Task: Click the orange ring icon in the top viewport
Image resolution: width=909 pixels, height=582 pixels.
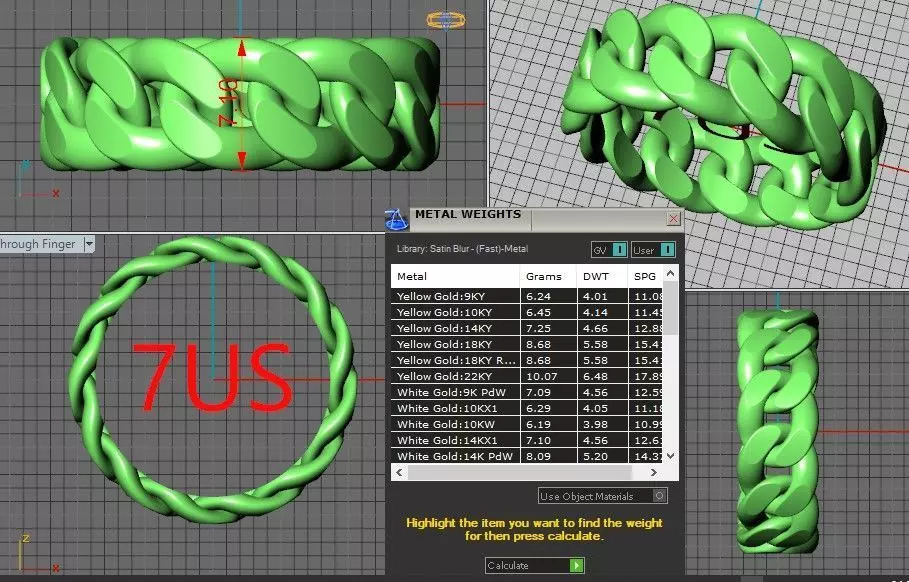Action: [446, 20]
